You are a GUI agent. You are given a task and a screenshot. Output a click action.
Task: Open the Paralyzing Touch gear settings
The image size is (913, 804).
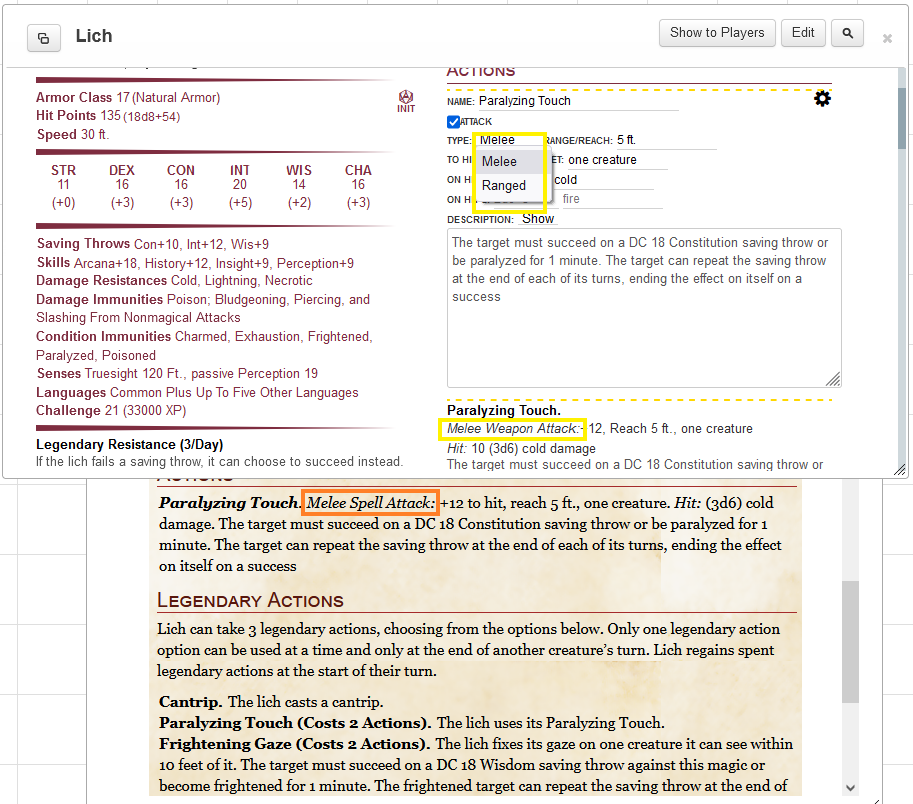pos(822,98)
